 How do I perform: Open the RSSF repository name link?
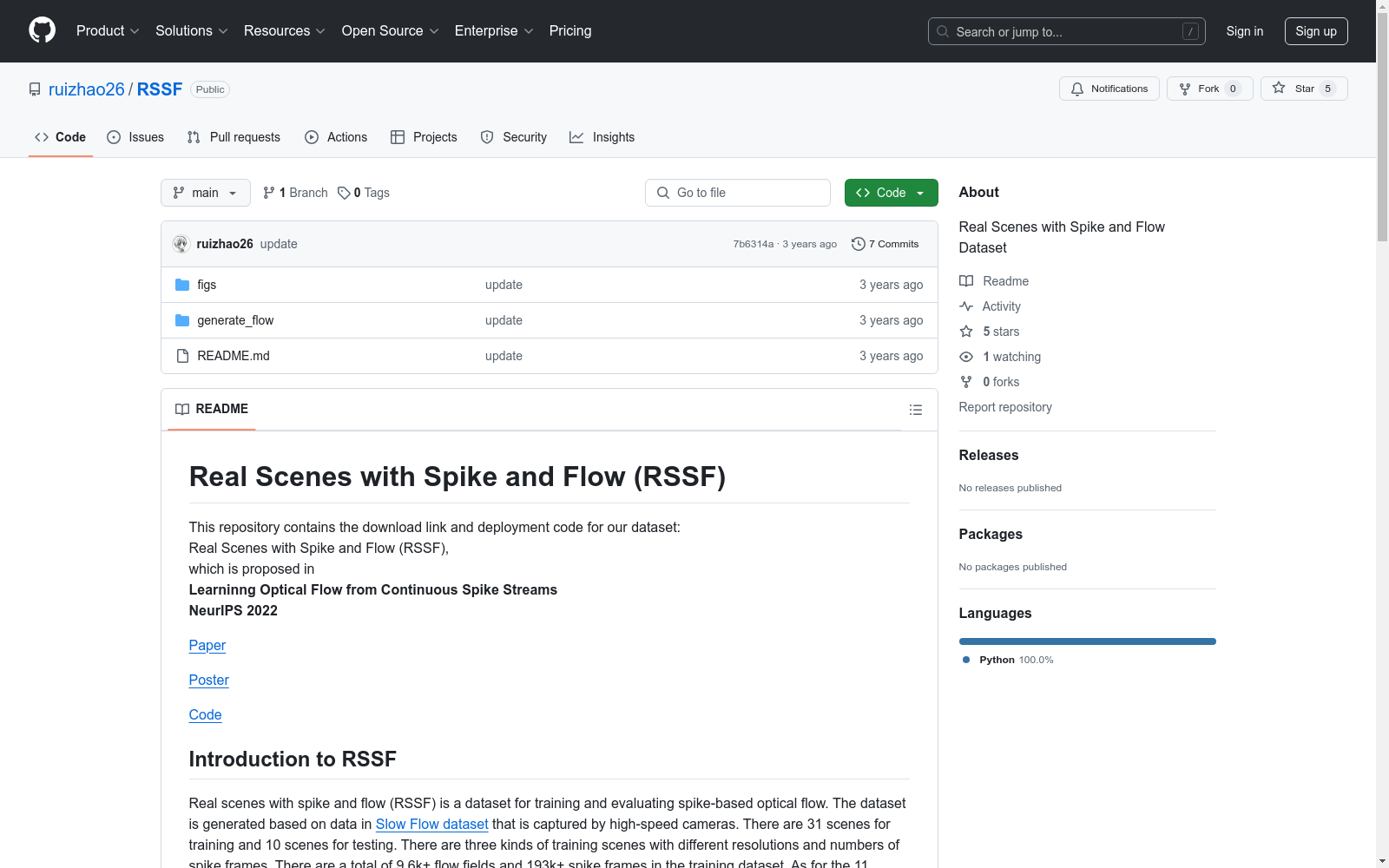160,89
